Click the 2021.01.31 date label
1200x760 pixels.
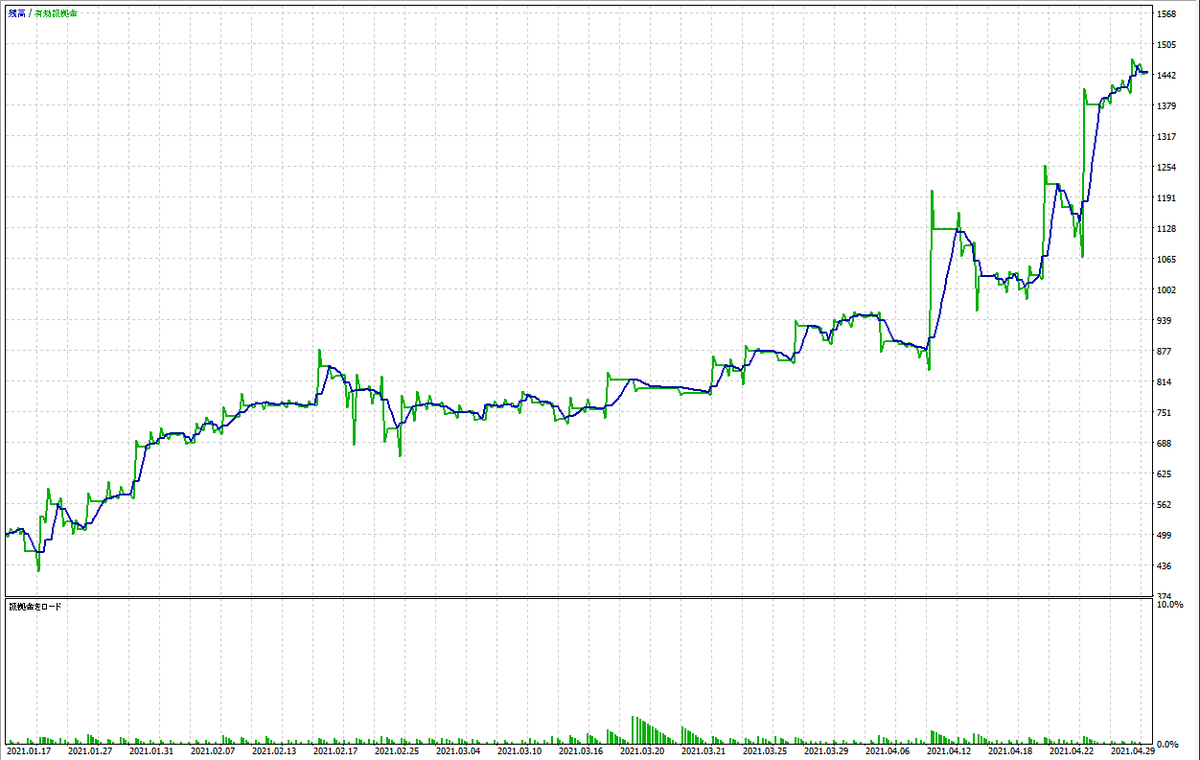click(150, 750)
